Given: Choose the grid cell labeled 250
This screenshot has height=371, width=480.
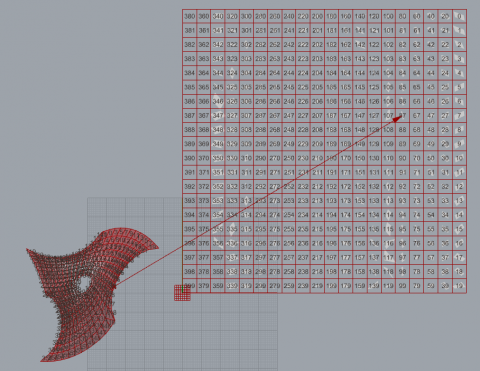Looking at the screenshot, I should pos(289,158).
